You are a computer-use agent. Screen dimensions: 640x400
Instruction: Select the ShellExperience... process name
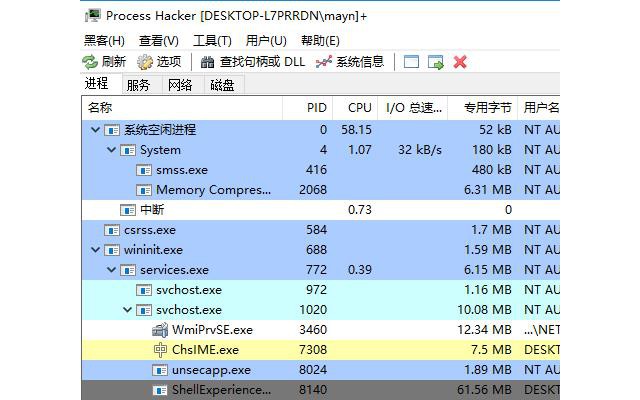point(221,390)
